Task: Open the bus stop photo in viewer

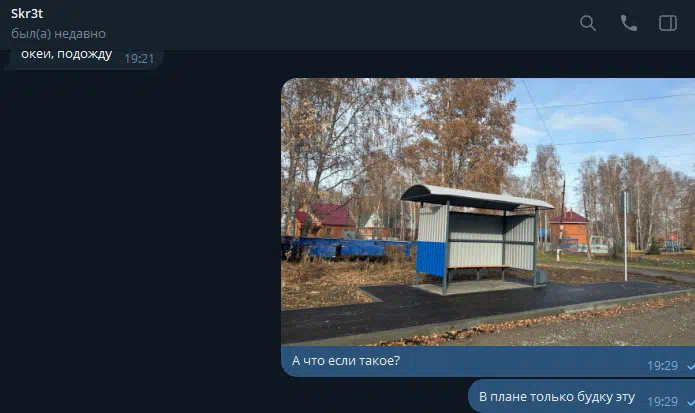Action: pyautogui.click(x=488, y=212)
